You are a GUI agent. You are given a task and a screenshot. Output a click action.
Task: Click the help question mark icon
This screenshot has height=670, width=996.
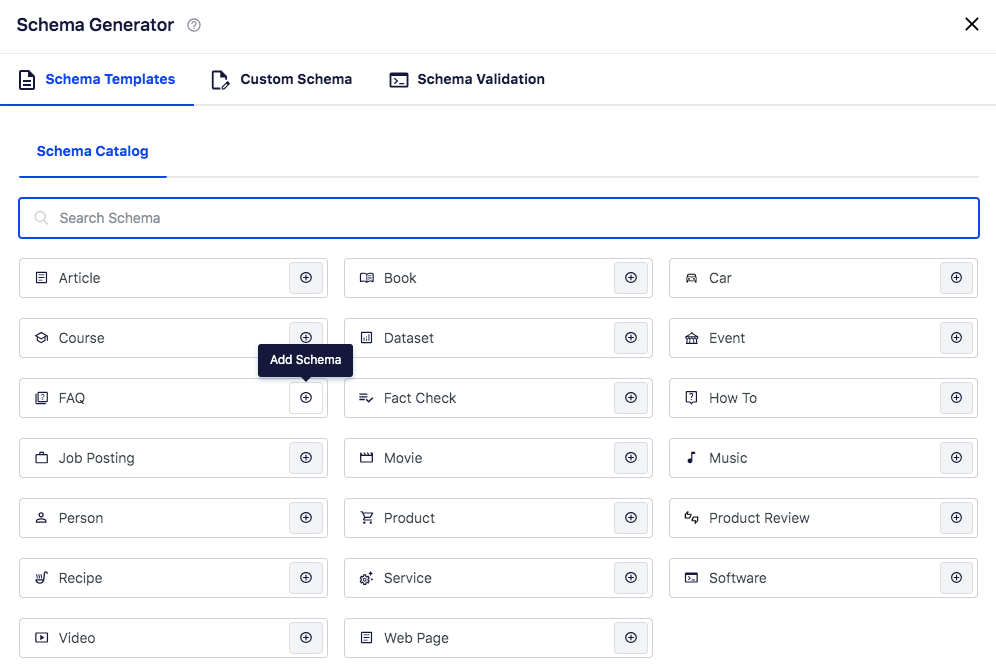coord(194,25)
